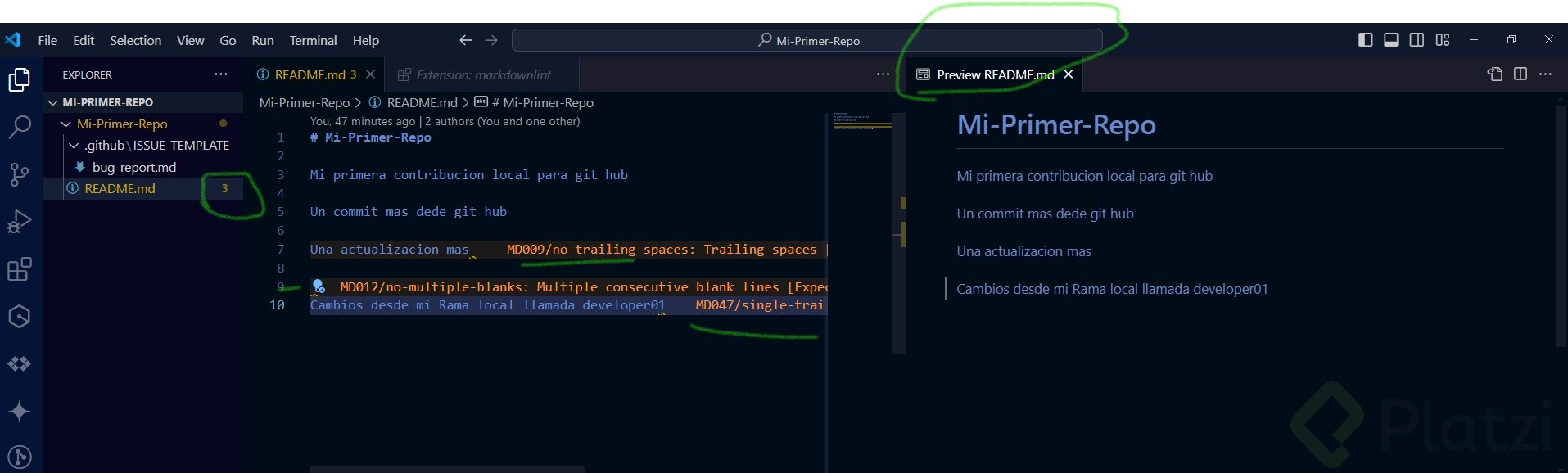Close the README.md editor tab
This screenshot has width=1568, height=473.
(x=370, y=74)
